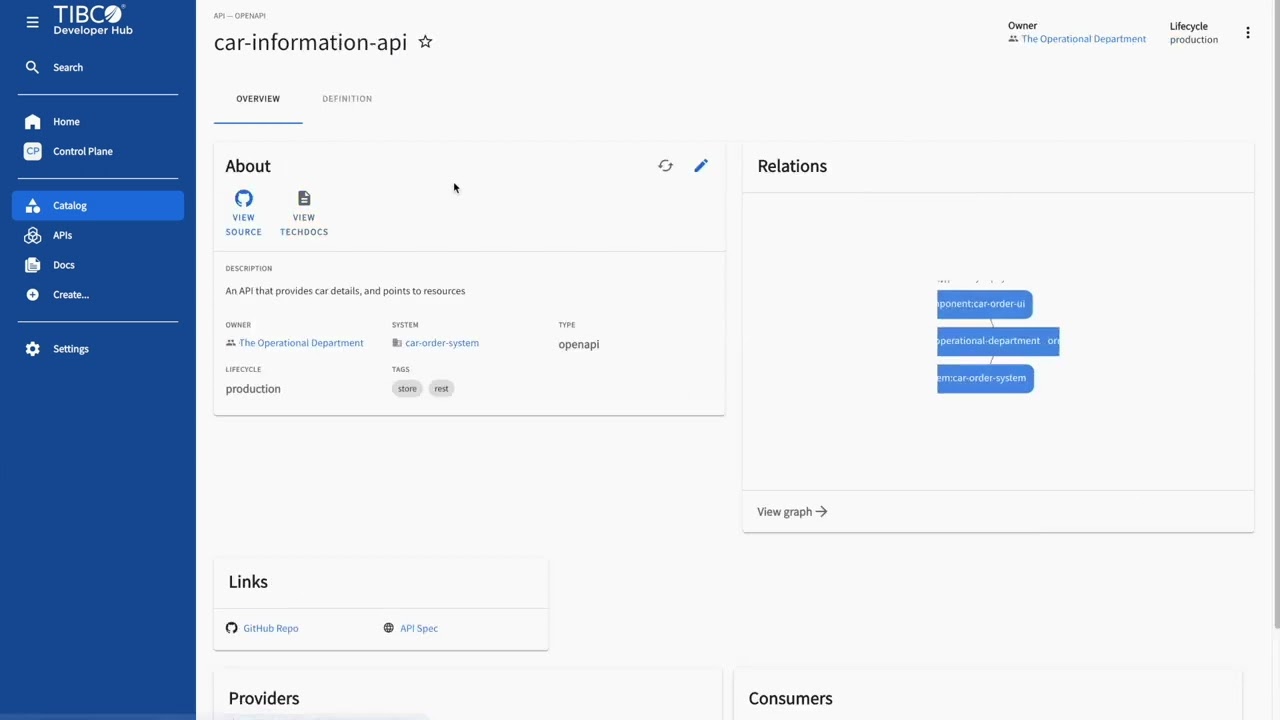This screenshot has width=1280, height=720.
Task: Click the GitHub Repo link
Action: point(271,628)
